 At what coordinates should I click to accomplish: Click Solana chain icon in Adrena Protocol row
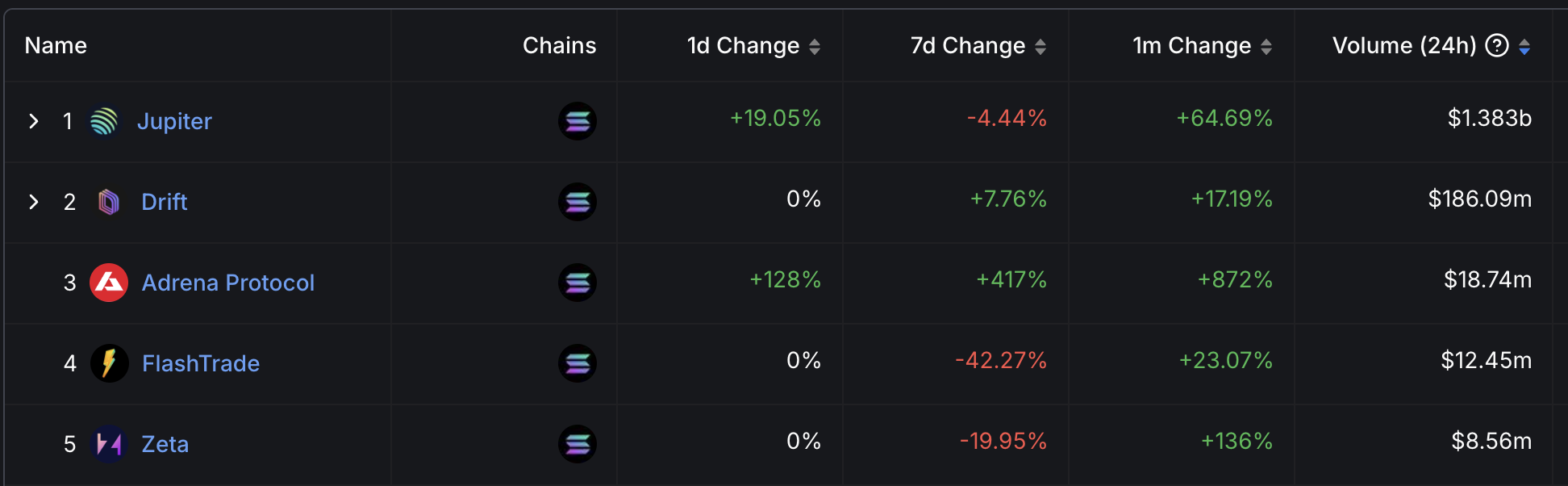click(x=578, y=283)
